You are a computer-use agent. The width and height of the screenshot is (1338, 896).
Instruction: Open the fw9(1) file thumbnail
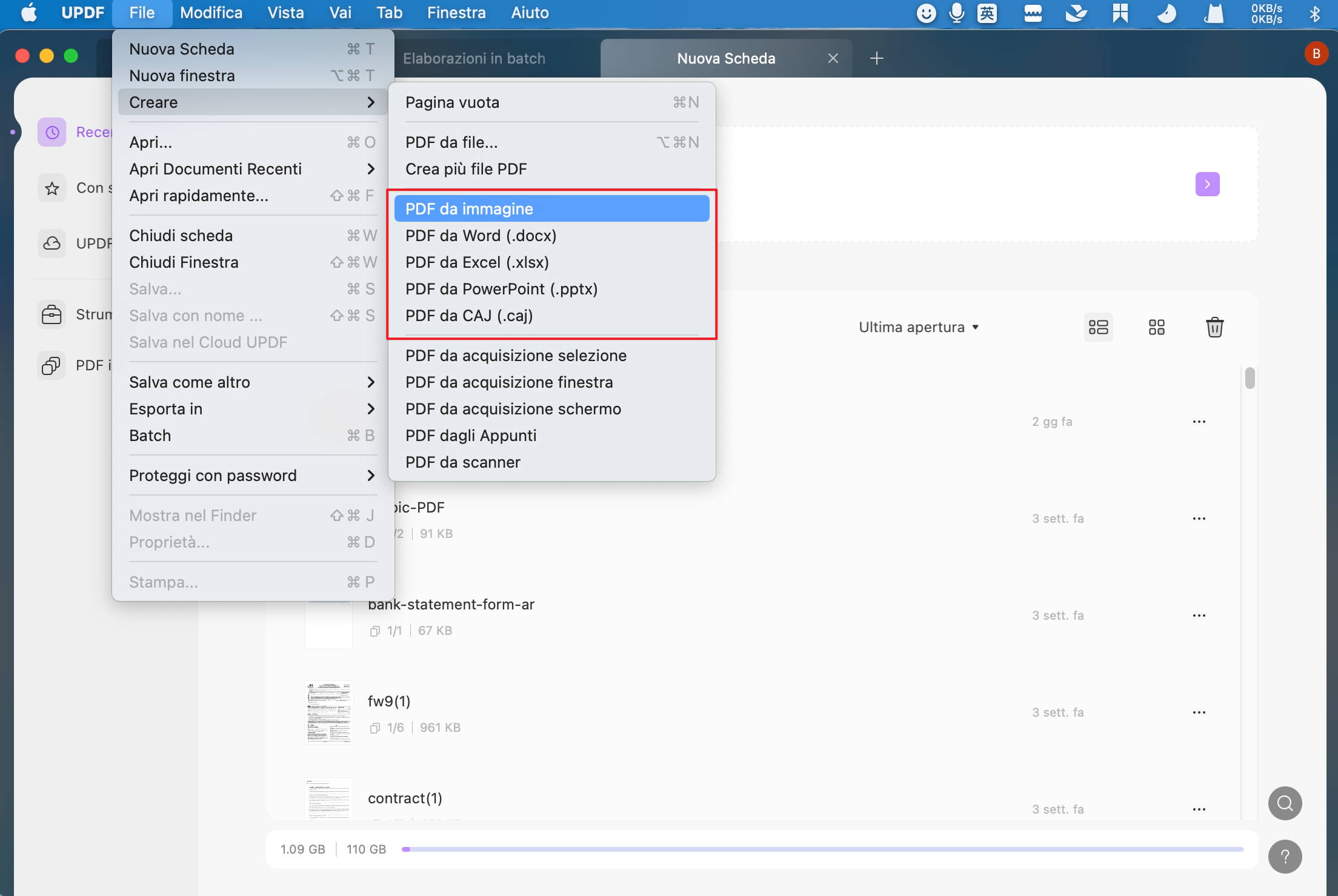(x=328, y=712)
